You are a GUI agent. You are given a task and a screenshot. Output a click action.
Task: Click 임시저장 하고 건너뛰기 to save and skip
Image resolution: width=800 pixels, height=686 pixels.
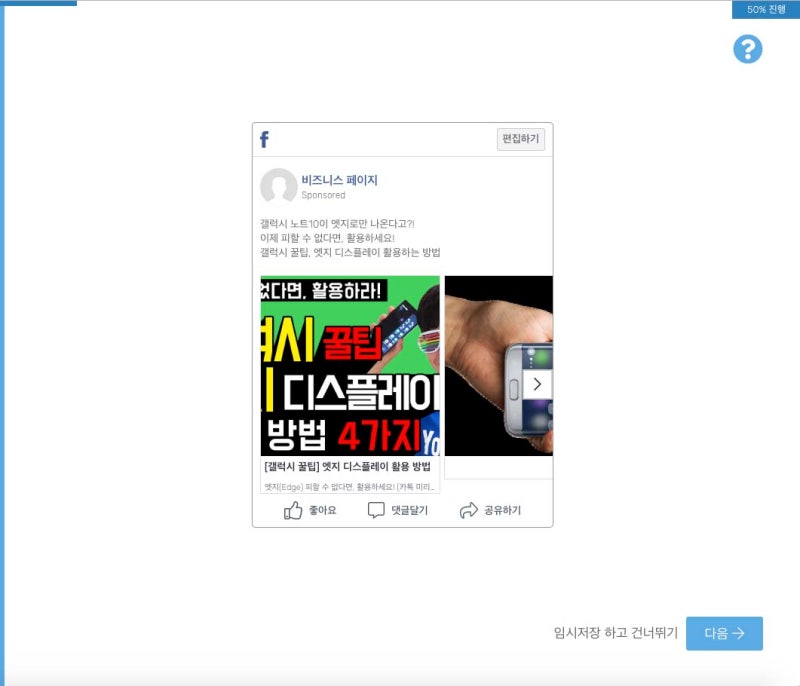click(x=616, y=633)
